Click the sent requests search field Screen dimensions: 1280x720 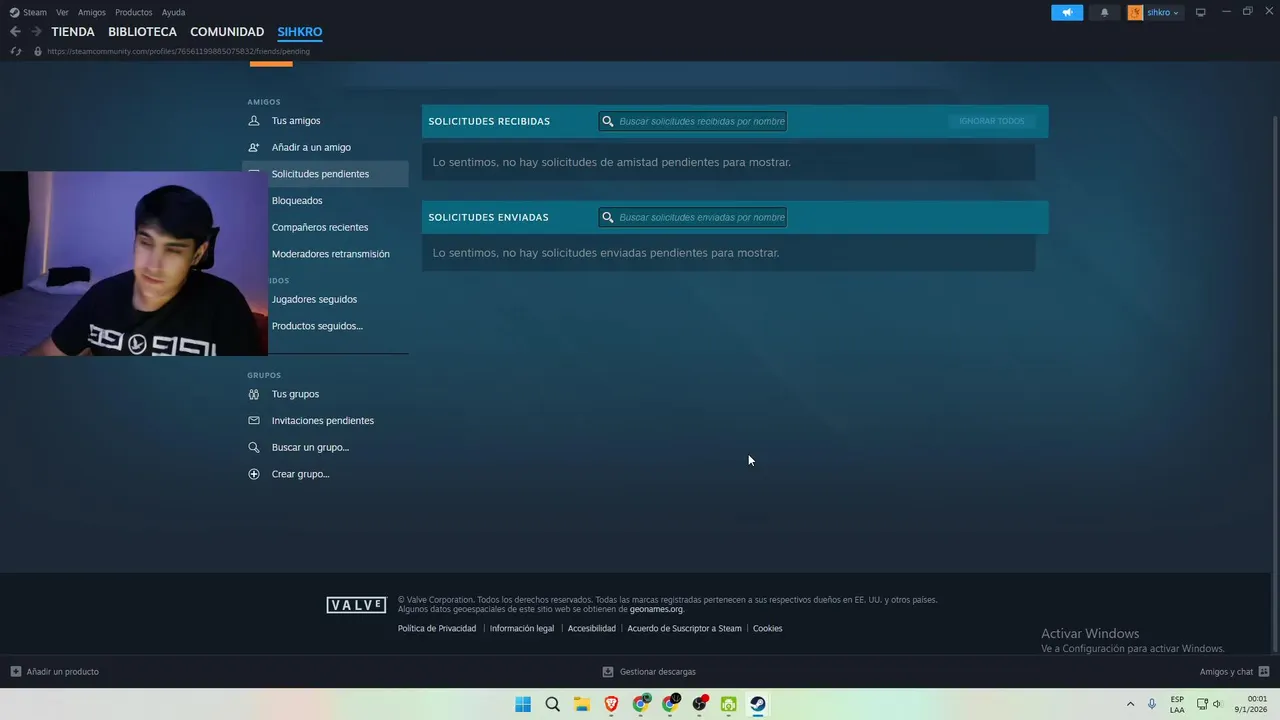(x=692, y=217)
